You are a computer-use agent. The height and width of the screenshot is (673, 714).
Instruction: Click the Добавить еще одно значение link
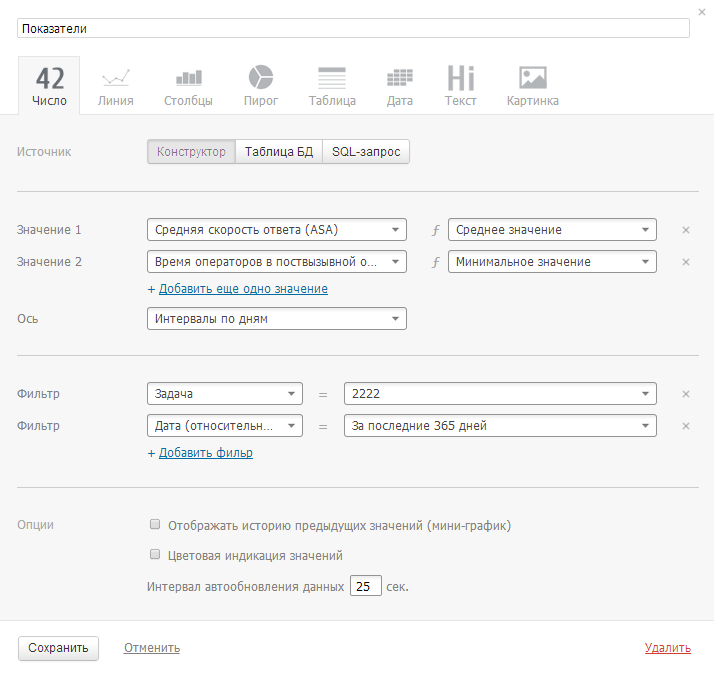[x=243, y=289]
